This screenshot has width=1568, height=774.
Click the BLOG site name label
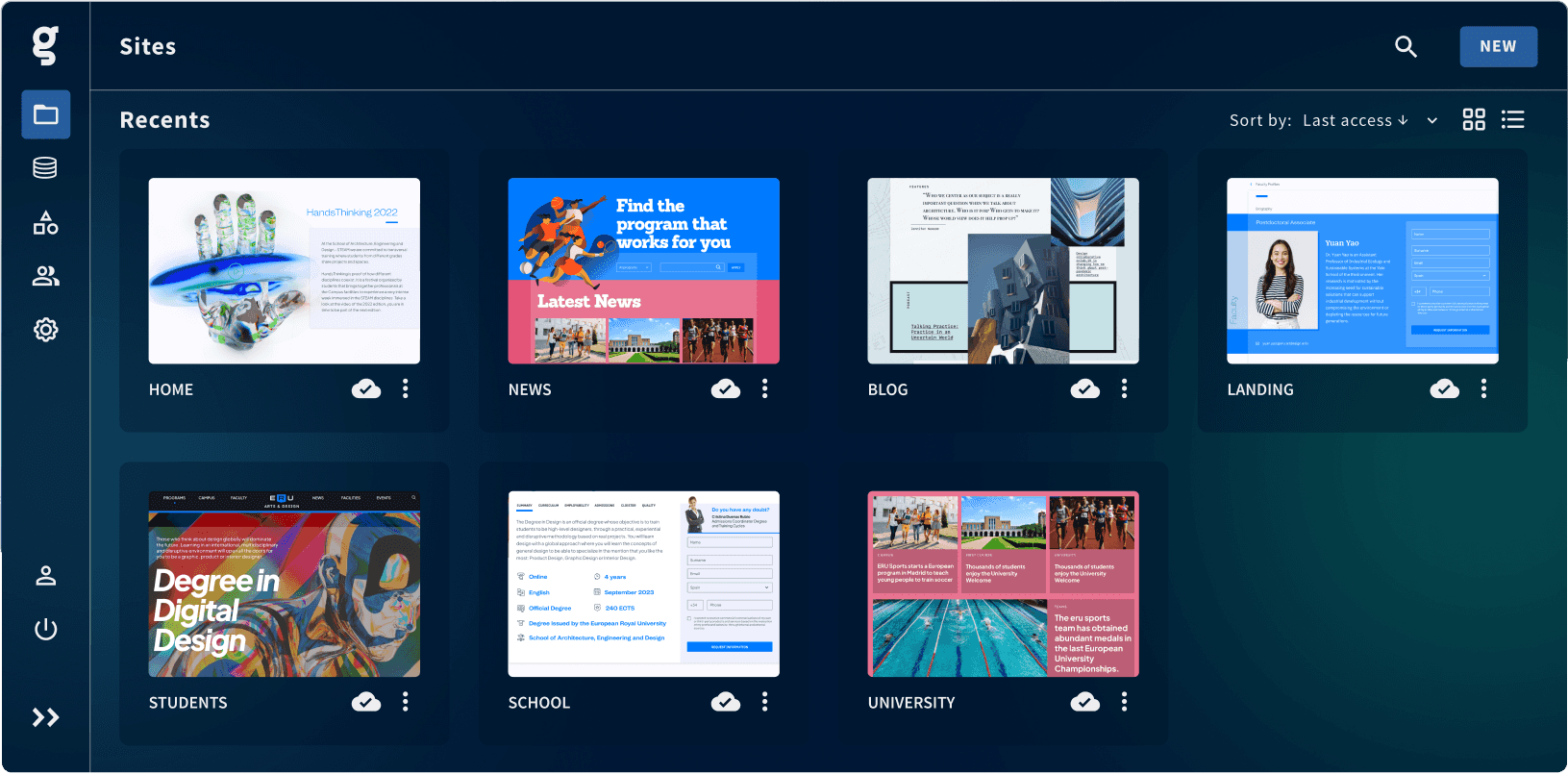[888, 389]
